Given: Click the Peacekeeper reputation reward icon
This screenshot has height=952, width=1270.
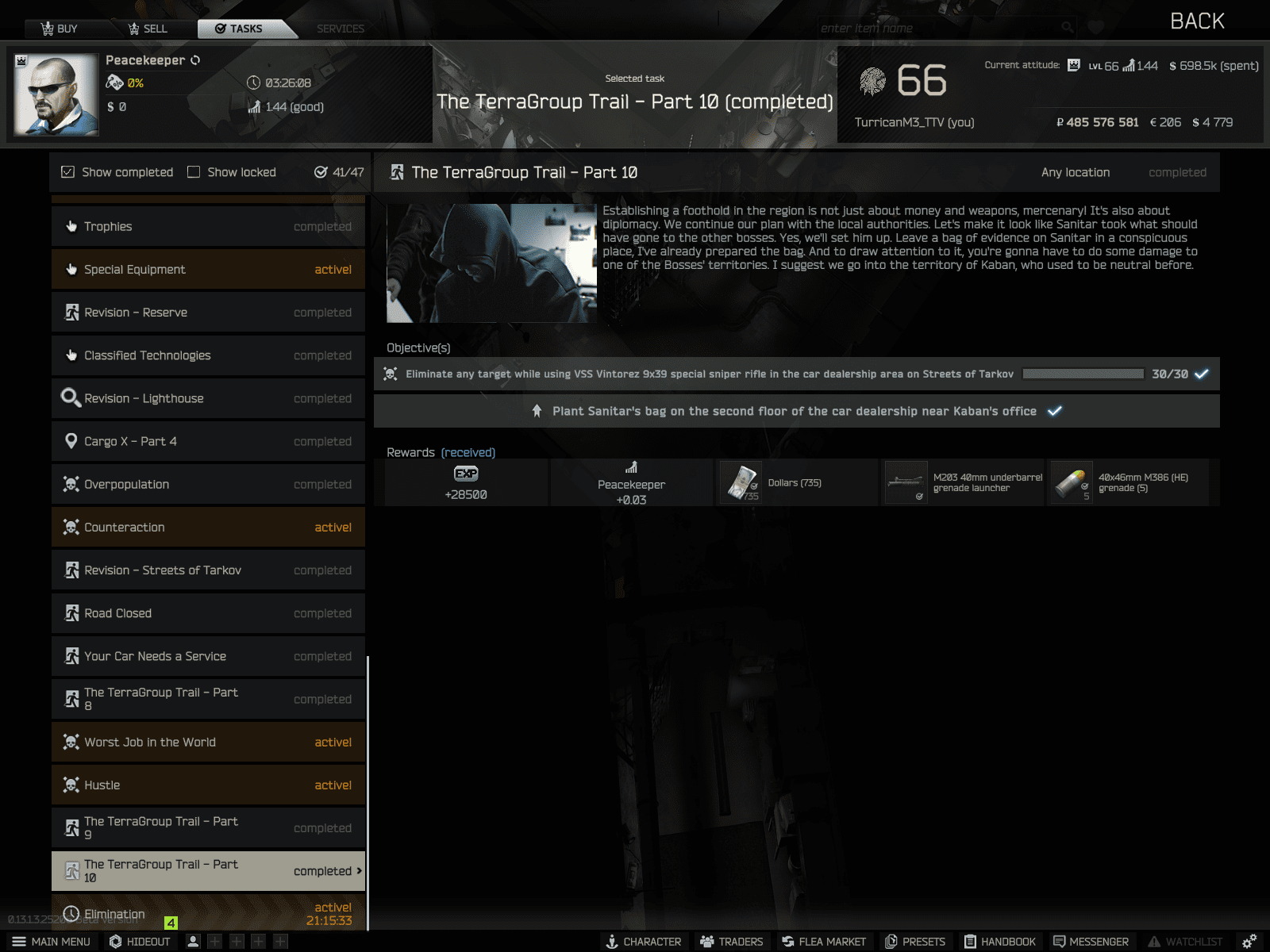Looking at the screenshot, I should coord(631,467).
